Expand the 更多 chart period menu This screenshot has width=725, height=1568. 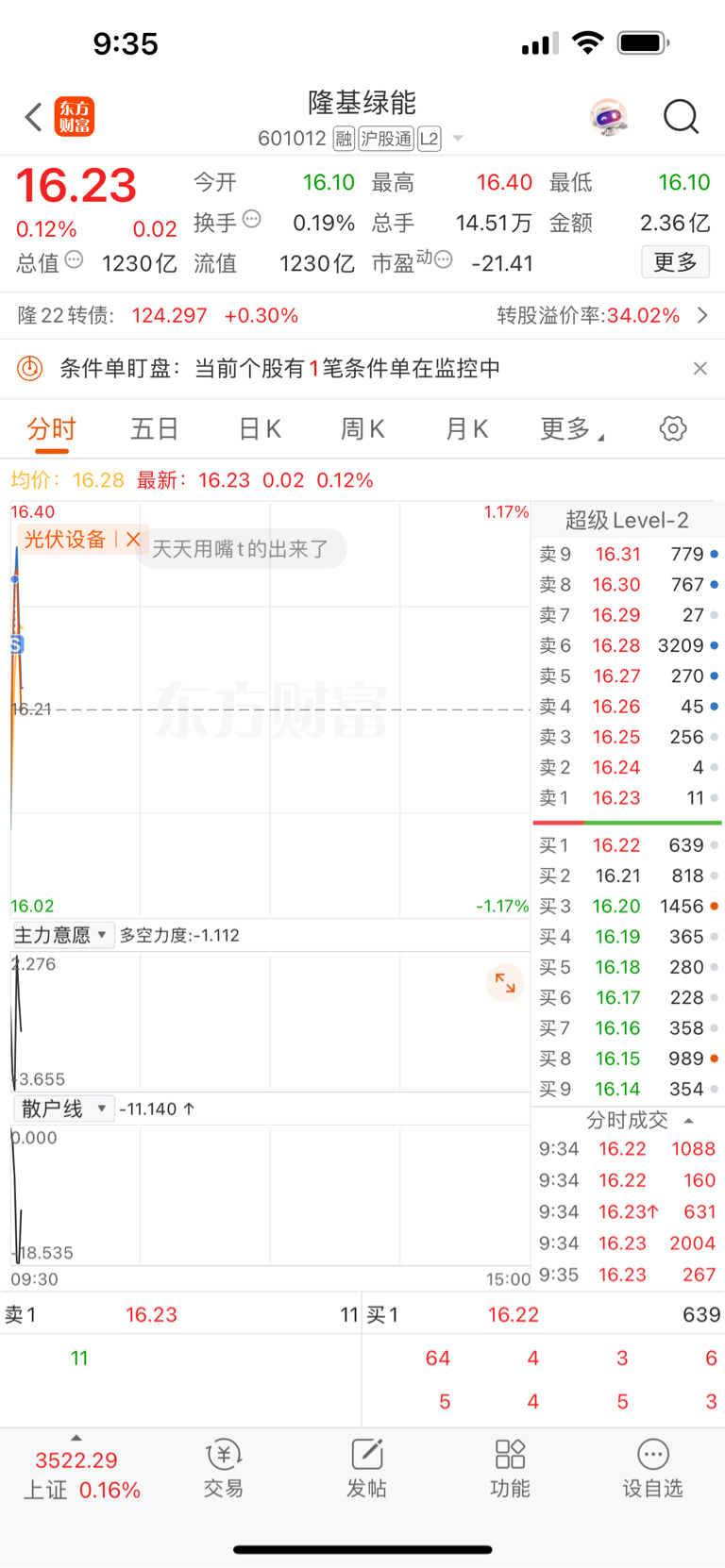pyautogui.click(x=571, y=429)
